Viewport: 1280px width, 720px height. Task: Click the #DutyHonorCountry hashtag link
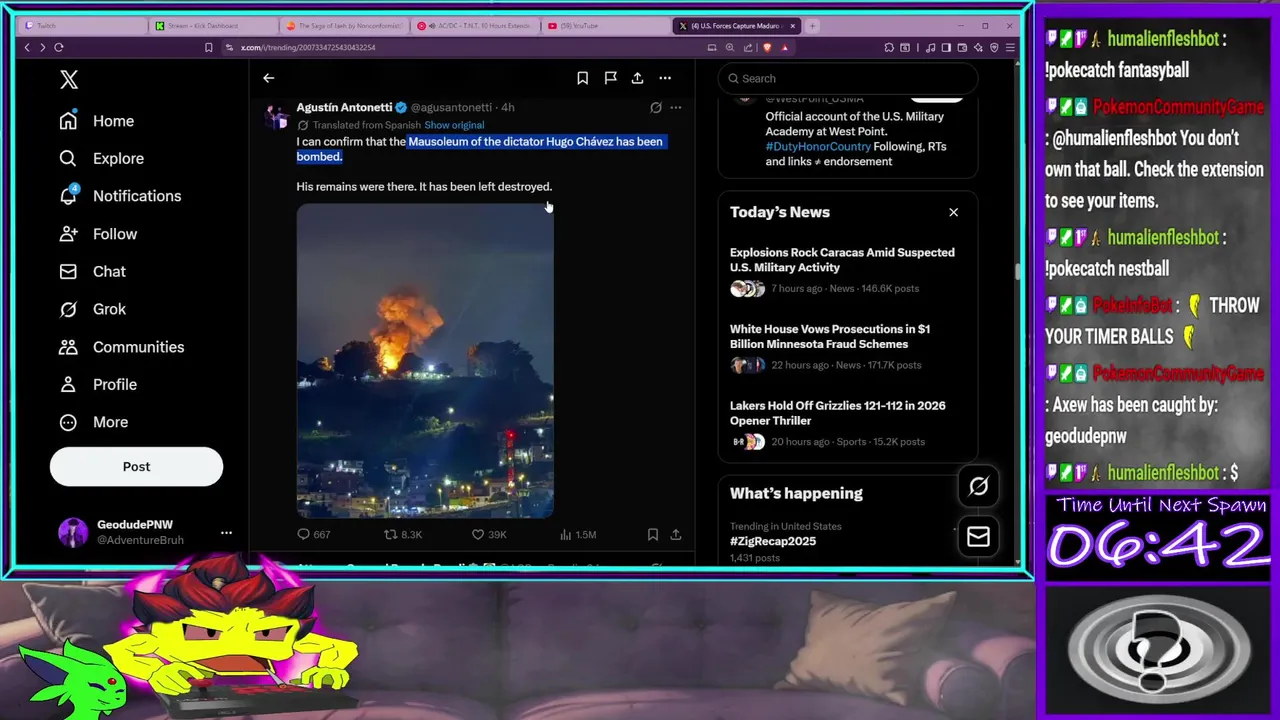coord(818,146)
